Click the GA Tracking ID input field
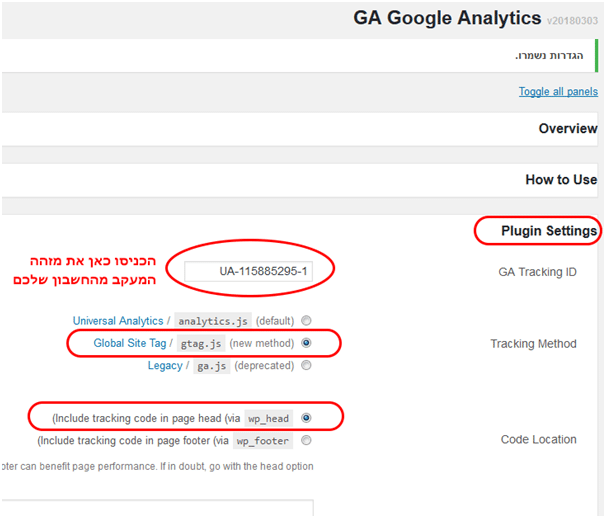The height and width of the screenshot is (518, 606). coord(249,271)
